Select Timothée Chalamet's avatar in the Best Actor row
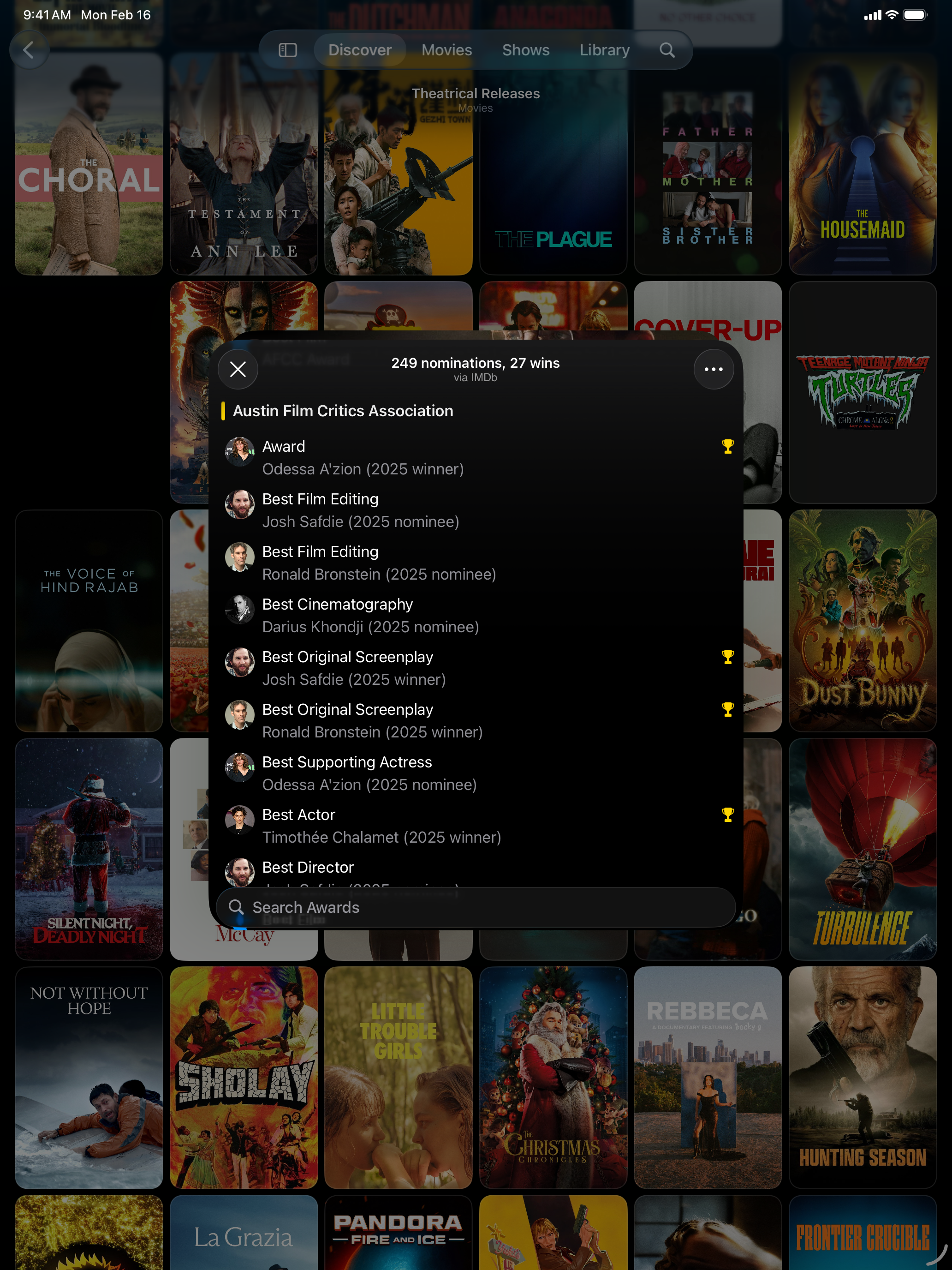The image size is (952, 1270). (240, 821)
